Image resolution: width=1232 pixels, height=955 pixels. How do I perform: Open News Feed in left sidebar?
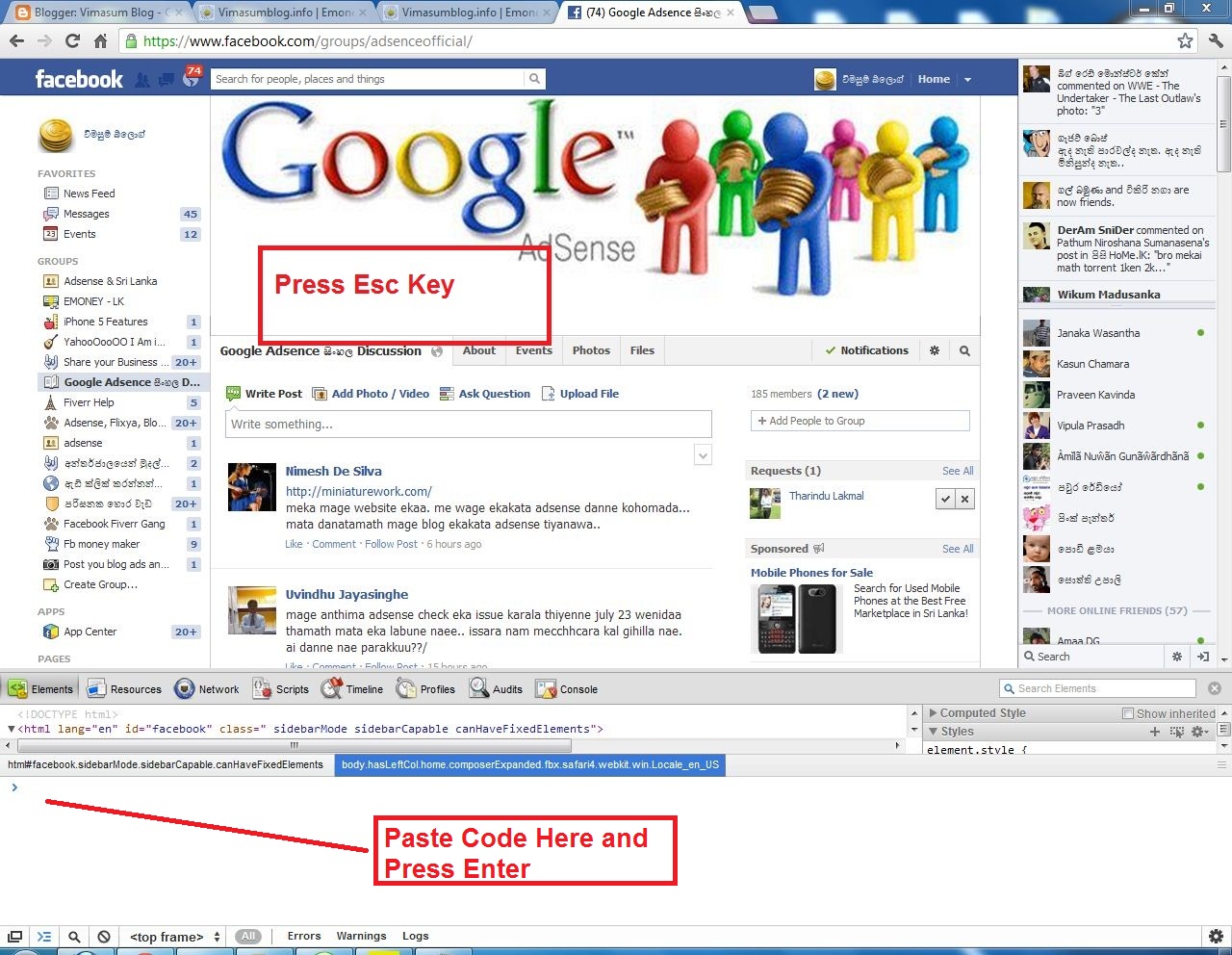89,194
